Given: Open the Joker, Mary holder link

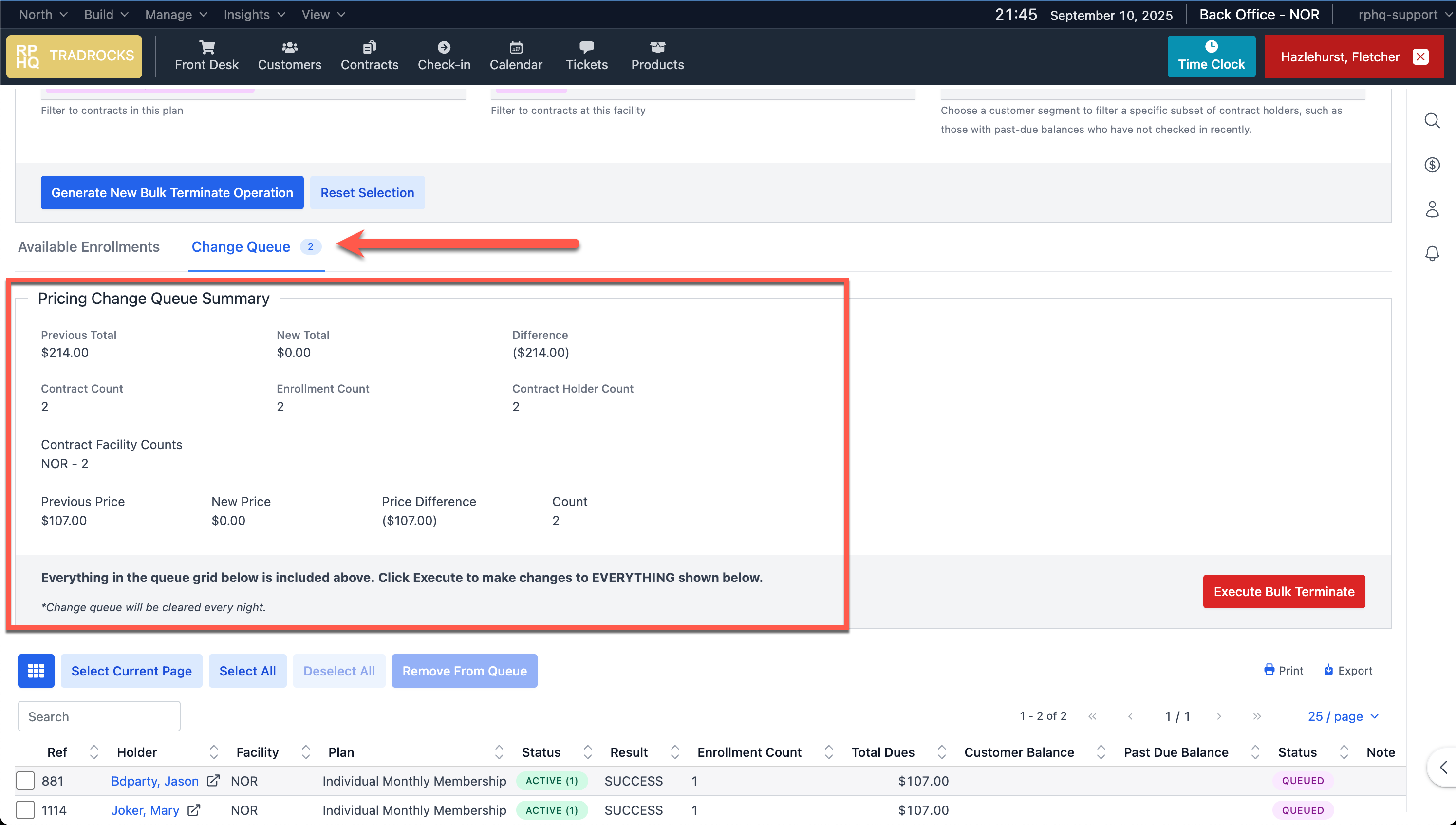Looking at the screenshot, I should (x=145, y=810).
